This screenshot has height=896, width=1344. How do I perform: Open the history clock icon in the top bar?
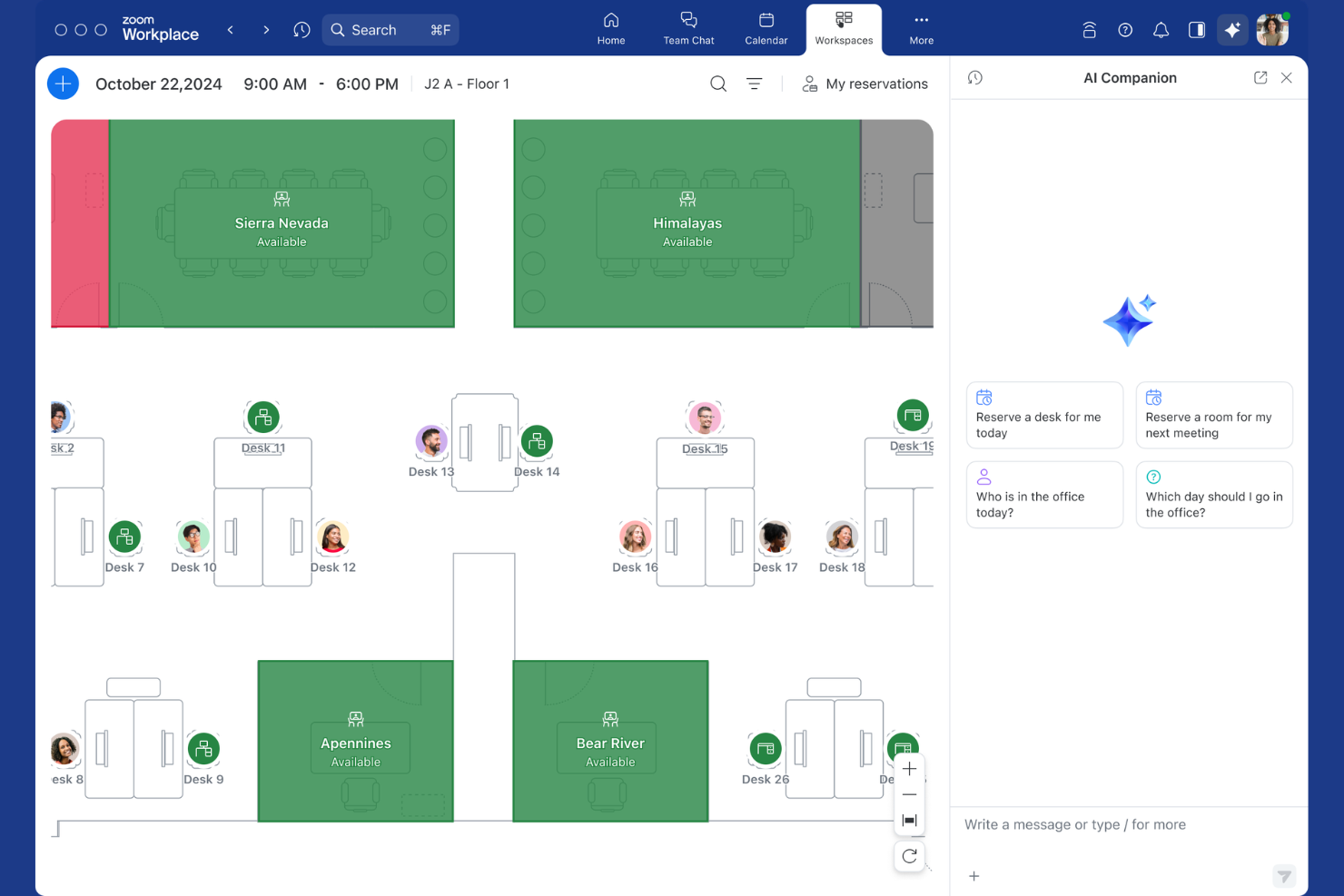click(x=301, y=30)
